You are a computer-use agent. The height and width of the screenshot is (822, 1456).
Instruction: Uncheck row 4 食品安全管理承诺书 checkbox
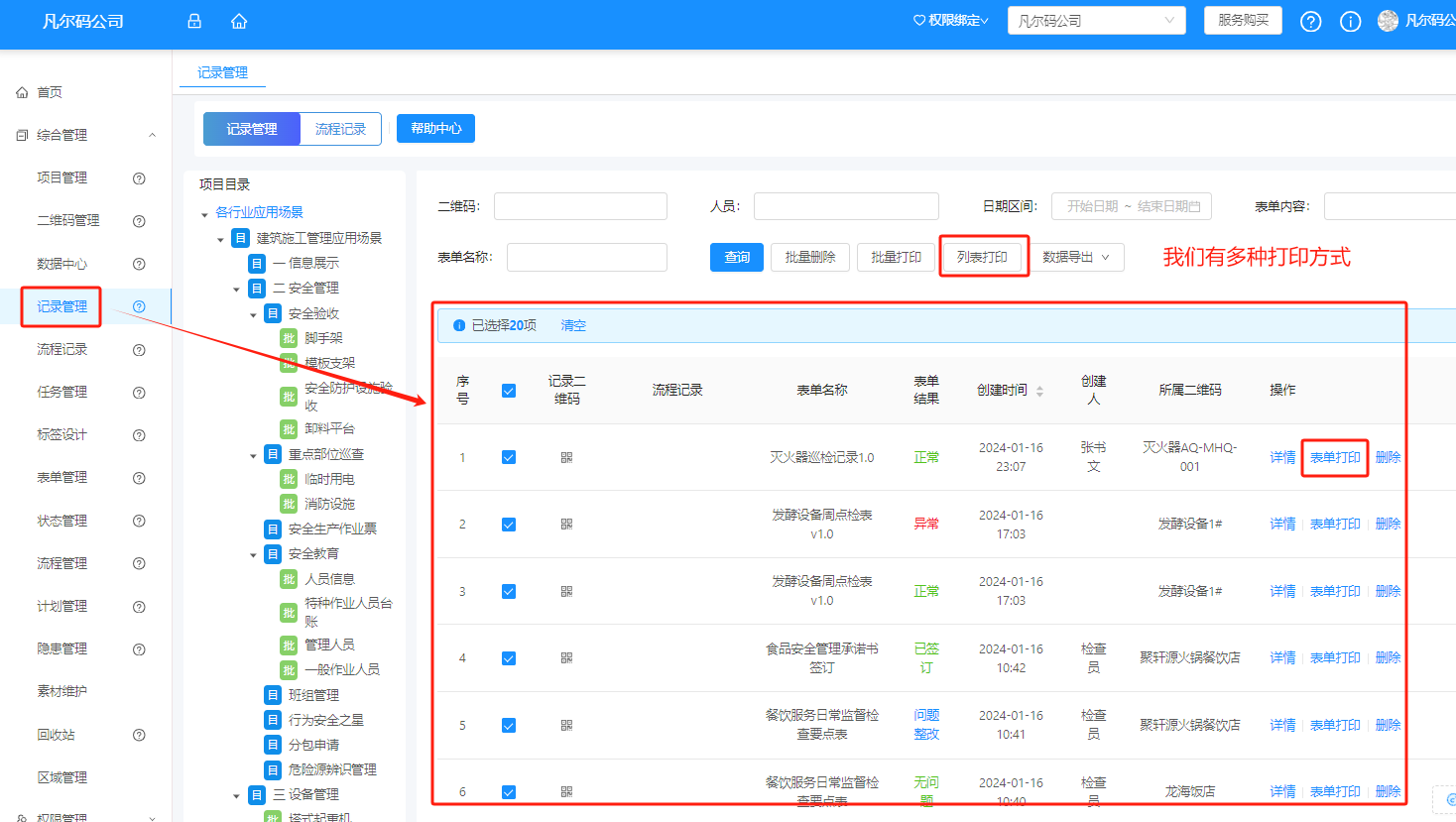[509, 656]
